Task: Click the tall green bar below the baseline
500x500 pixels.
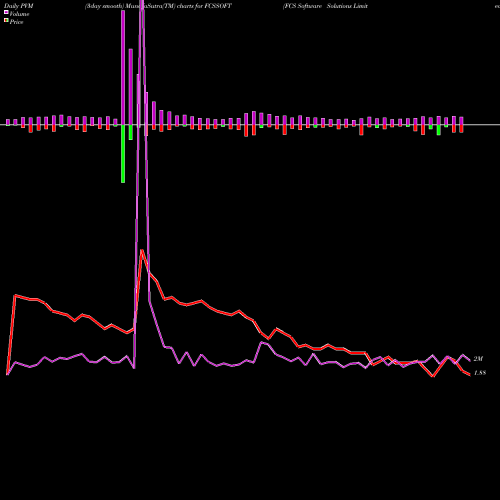Action: click(123, 154)
